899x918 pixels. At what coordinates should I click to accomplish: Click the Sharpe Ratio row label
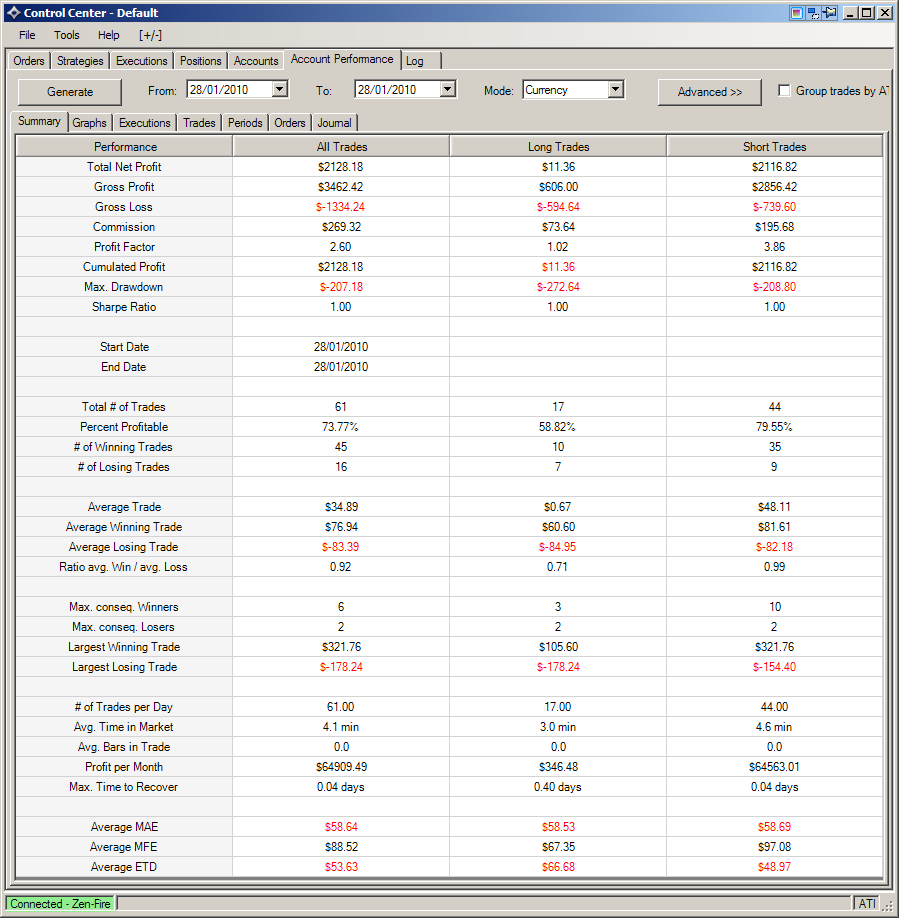124,307
